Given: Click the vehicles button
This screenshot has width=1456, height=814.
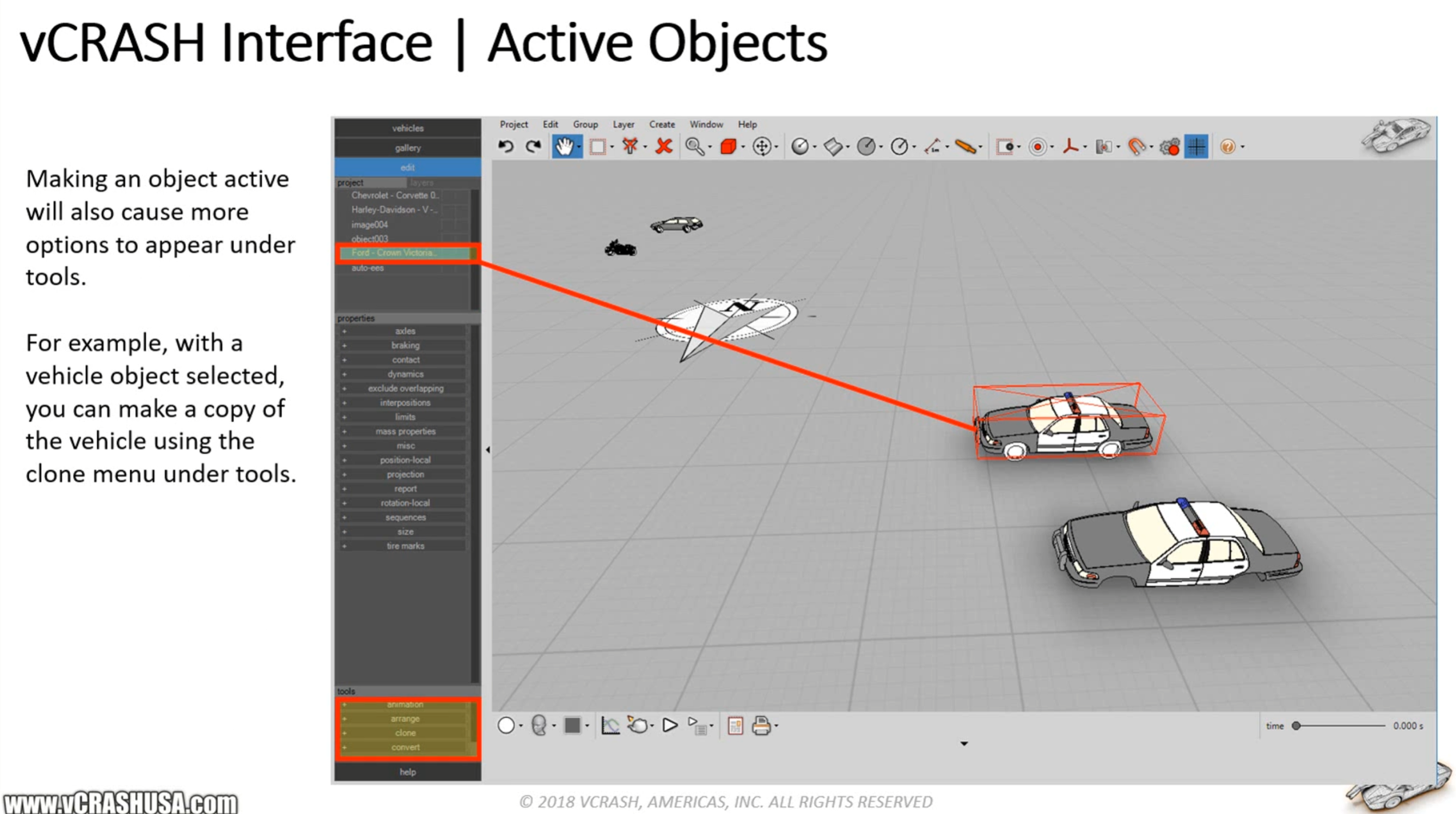Looking at the screenshot, I should pyautogui.click(x=407, y=128).
